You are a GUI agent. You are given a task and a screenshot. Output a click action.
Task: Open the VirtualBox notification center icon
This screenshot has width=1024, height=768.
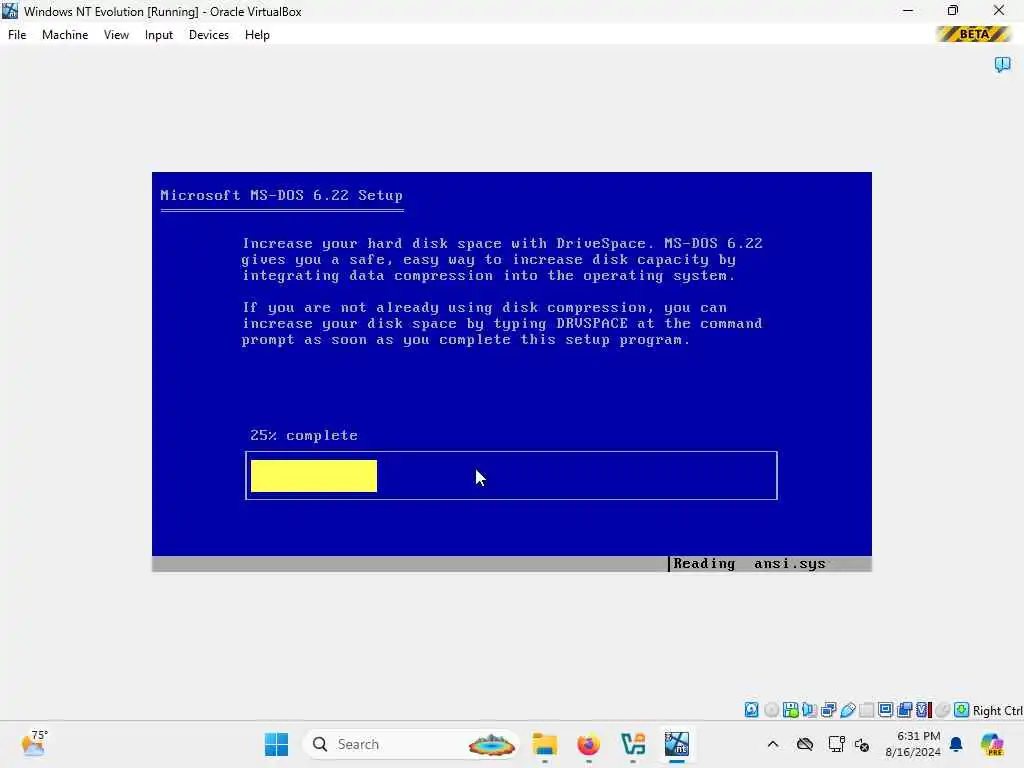(1002, 64)
